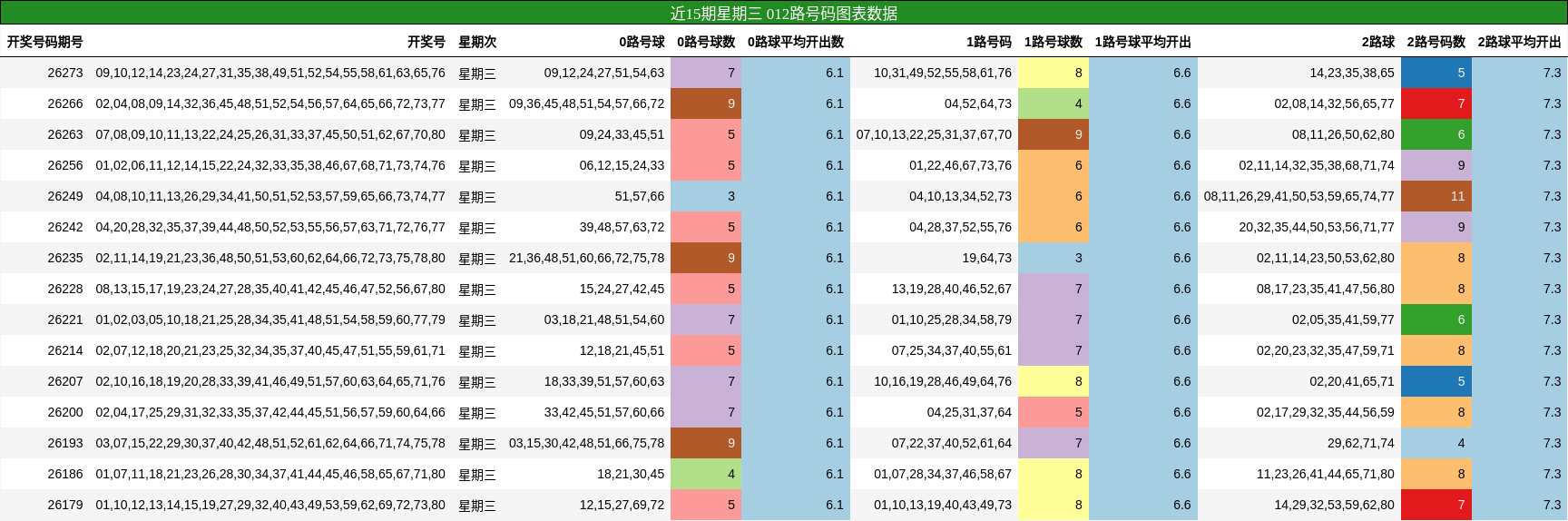Click period number 26242
This screenshot has width=1568, height=521.
(x=64, y=227)
